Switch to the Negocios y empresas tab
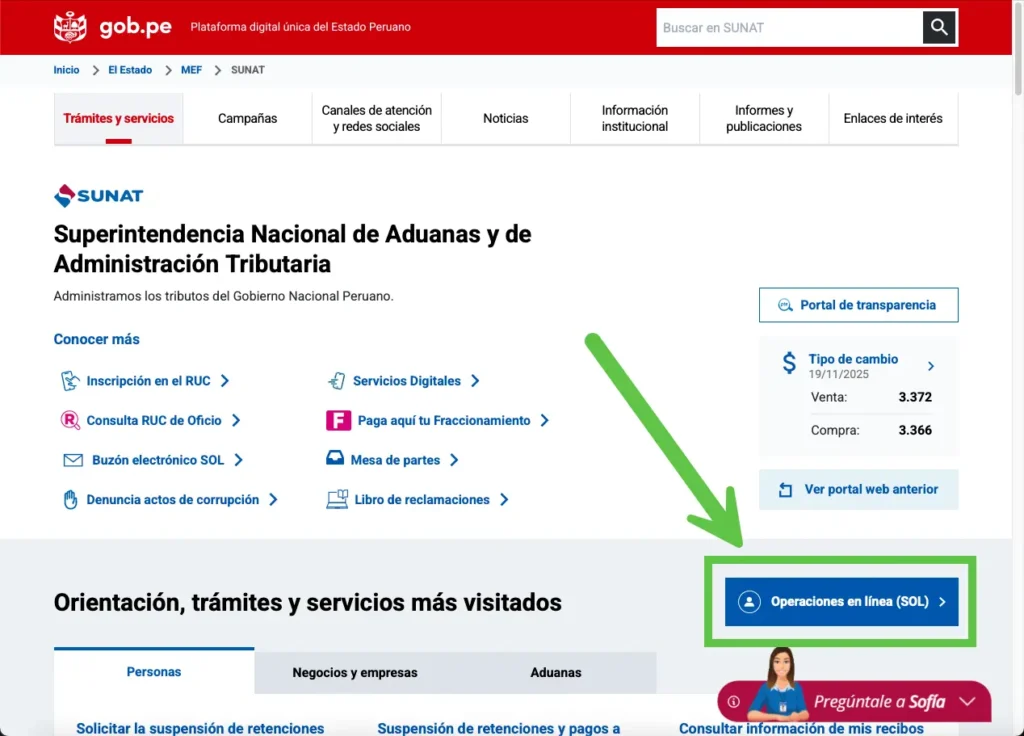Screen dimensions: 1024x736 click(355, 672)
